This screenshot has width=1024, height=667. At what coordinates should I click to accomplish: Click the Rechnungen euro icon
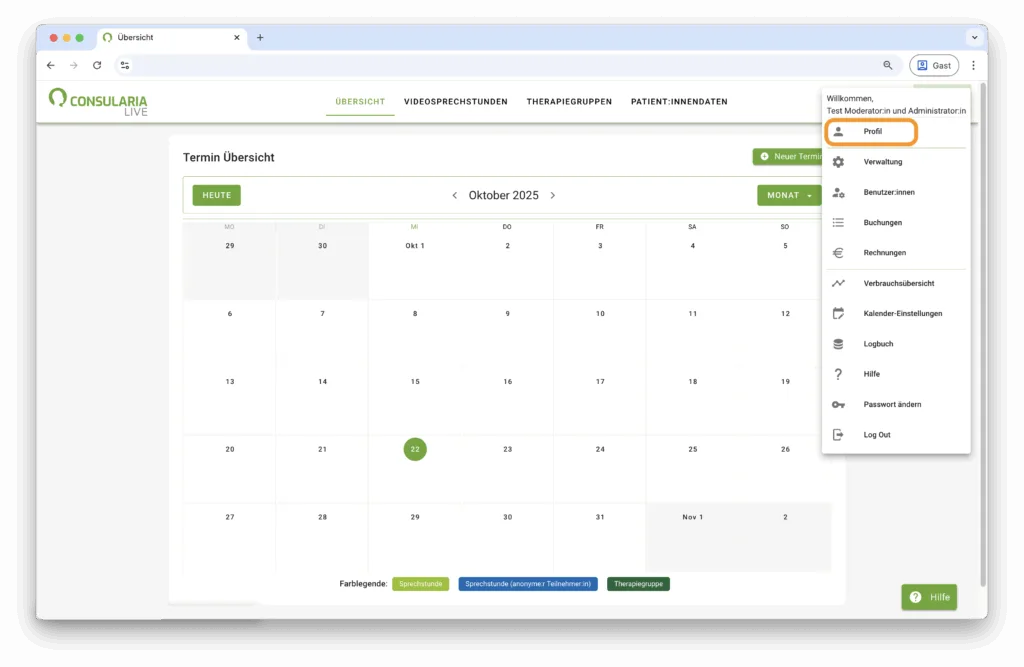(838, 253)
